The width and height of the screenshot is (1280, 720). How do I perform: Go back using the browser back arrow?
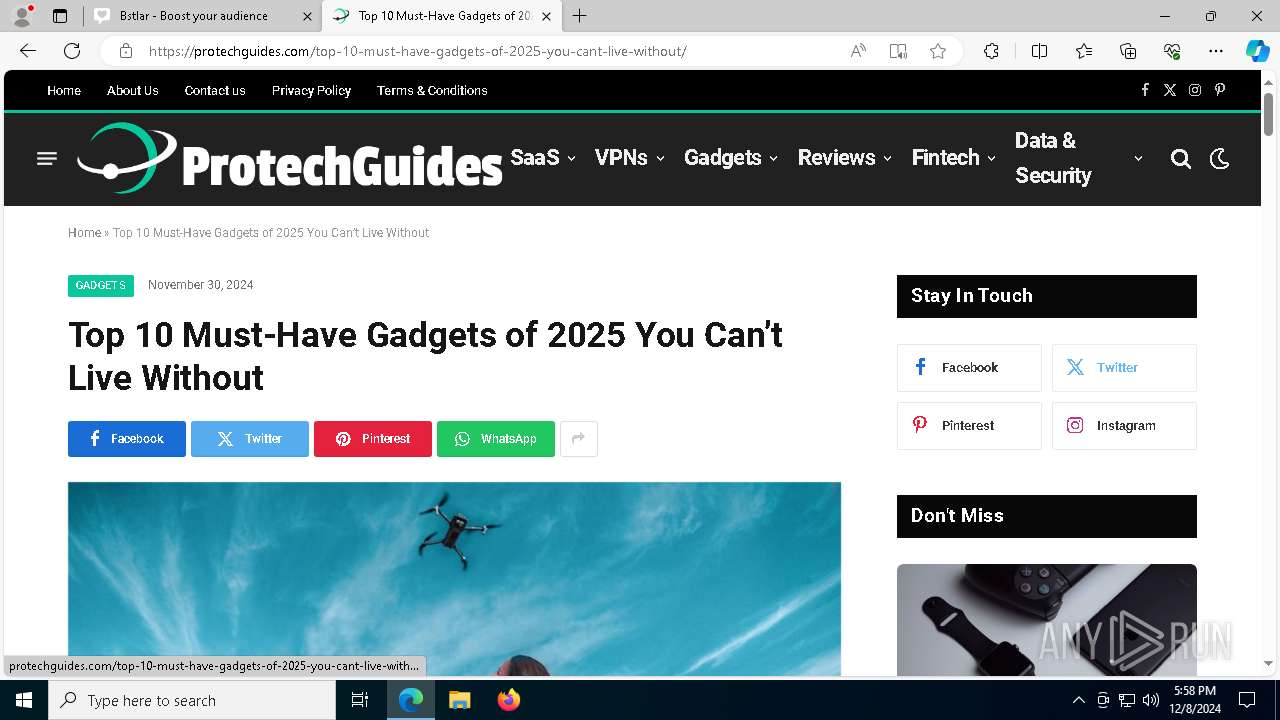click(x=28, y=51)
